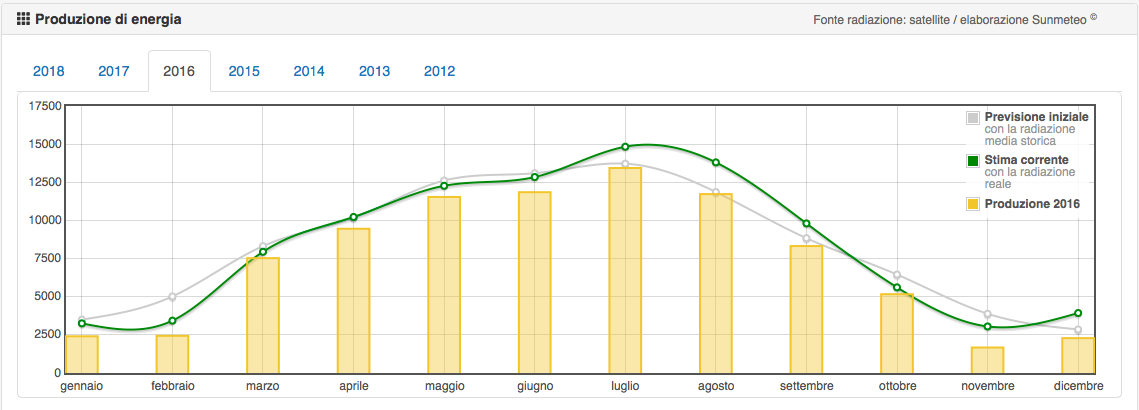Switch to the 2018 tab

(x=49, y=71)
